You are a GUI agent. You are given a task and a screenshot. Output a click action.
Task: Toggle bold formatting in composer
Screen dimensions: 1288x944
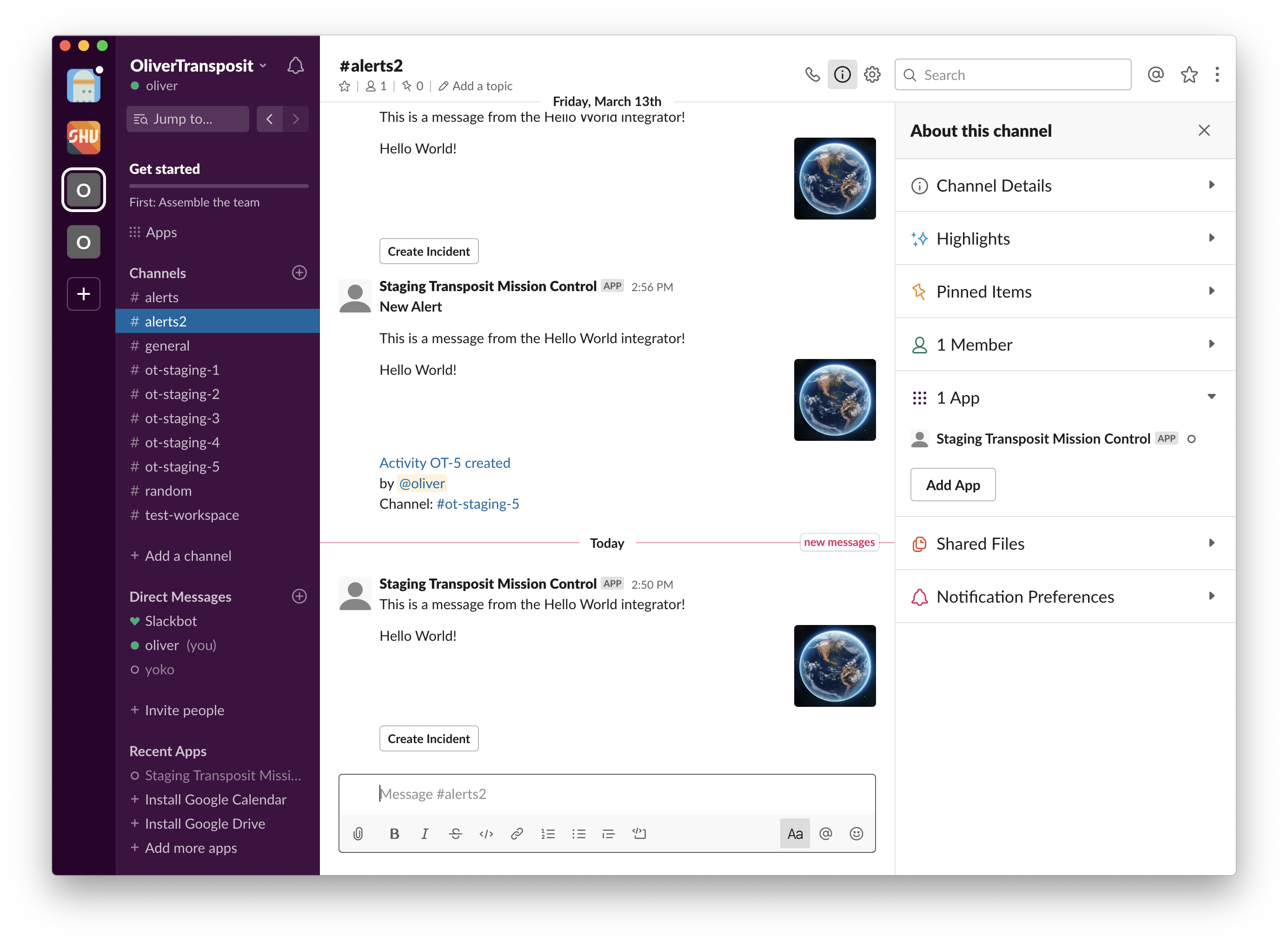(394, 834)
